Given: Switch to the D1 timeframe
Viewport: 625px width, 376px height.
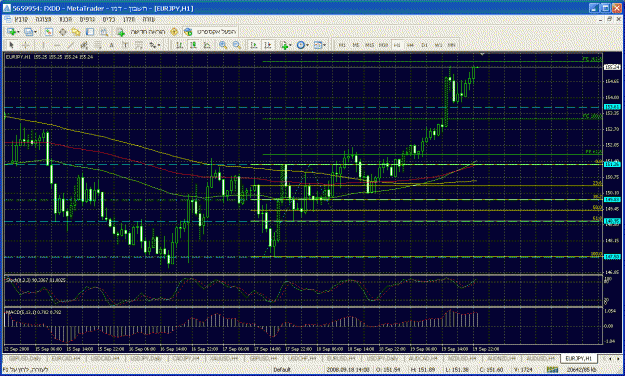Looking at the screenshot, I should tap(424, 45).
